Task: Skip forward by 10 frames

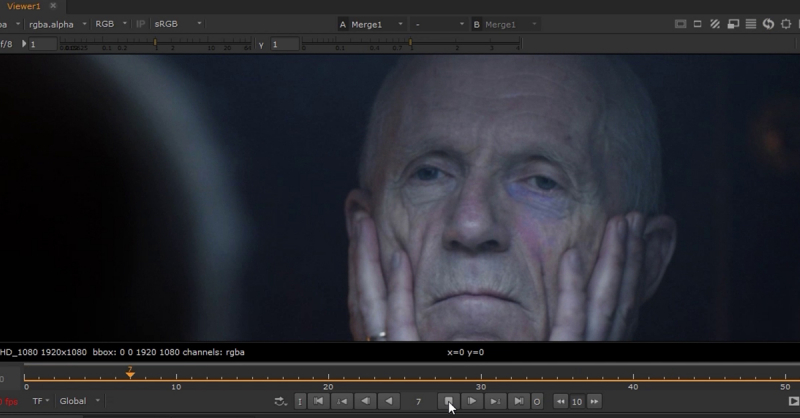Action: tap(595, 401)
